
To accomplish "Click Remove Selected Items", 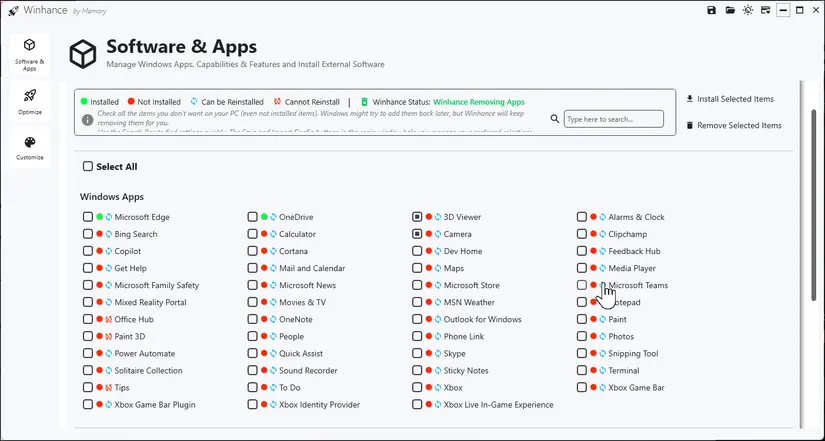I will [733, 125].
